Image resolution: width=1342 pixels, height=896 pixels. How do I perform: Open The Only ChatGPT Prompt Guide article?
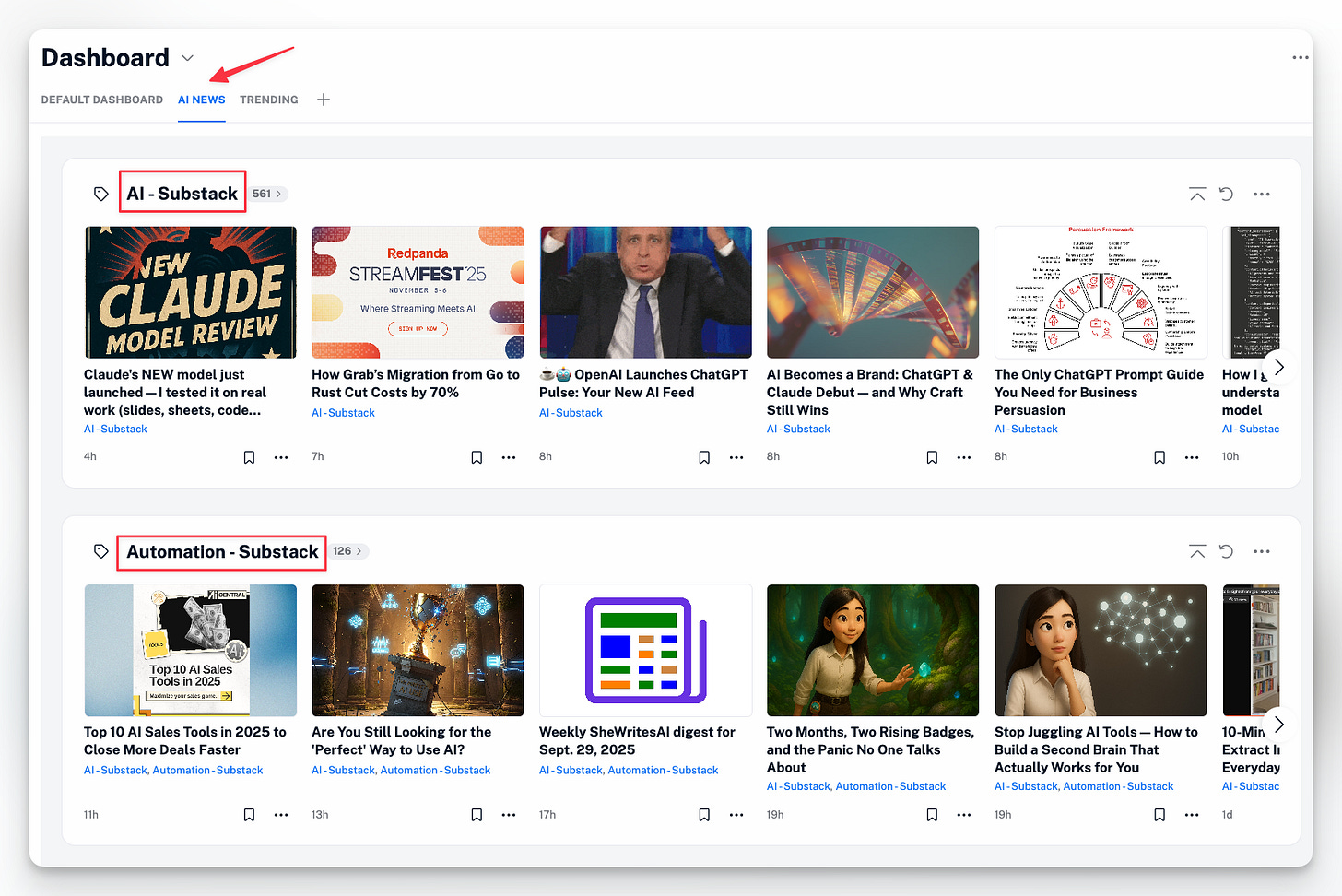coord(1099,392)
